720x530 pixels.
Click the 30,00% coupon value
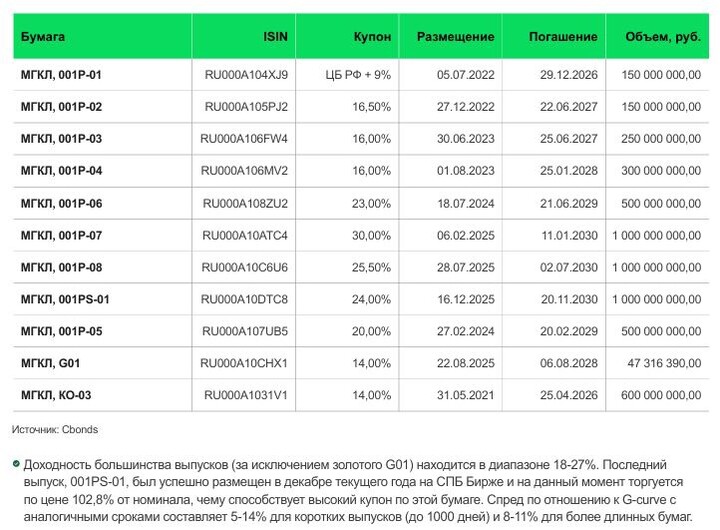click(x=372, y=235)
